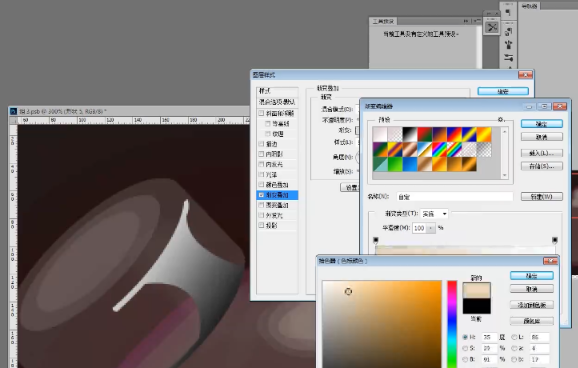Viewport: 578px width, 368px height.
Task: Select the Foreground to Transparent checkered preset
Action: (395, 135)
